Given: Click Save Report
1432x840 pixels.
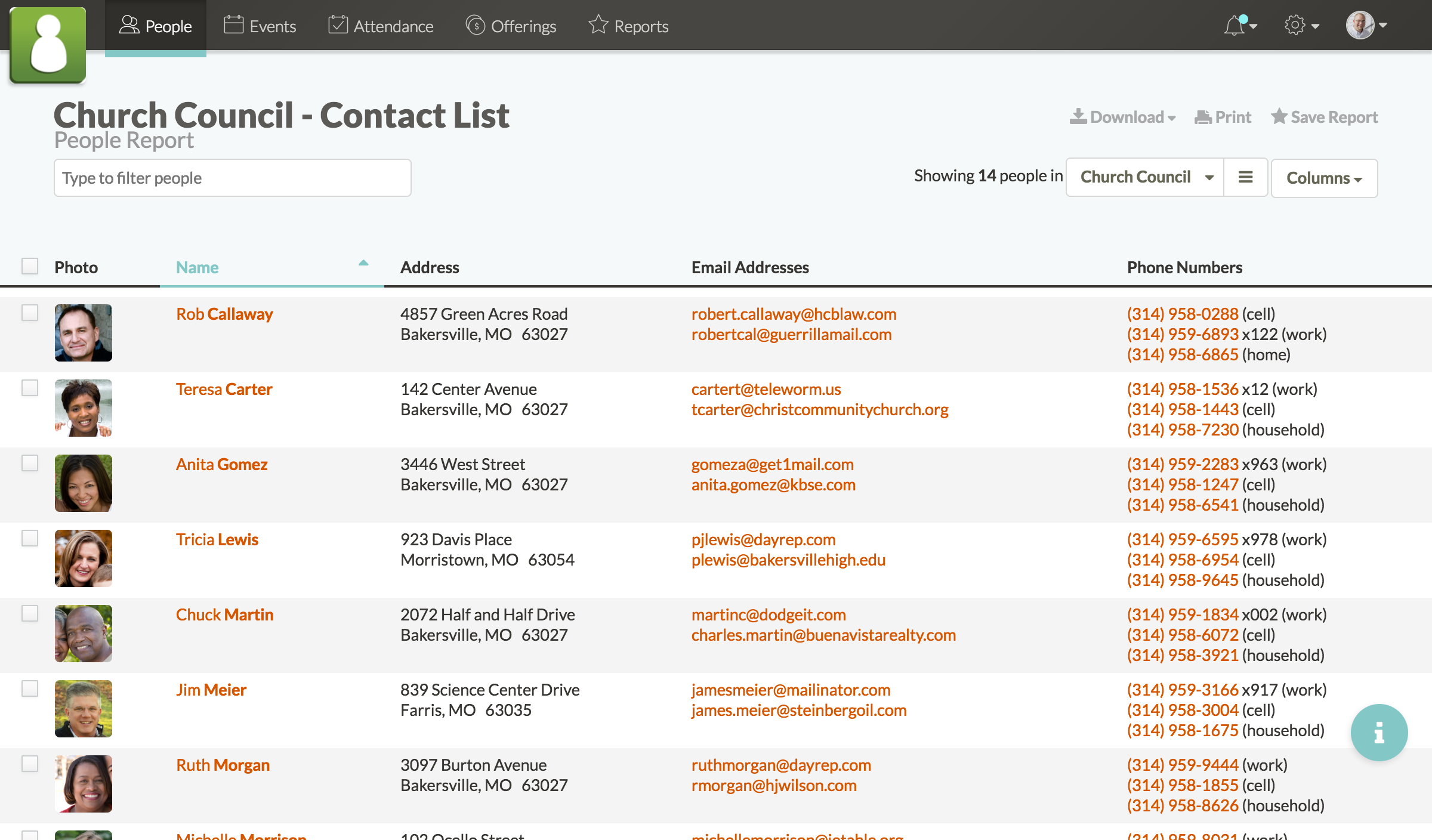Looking at the screenshot, I should (1324, 117).
